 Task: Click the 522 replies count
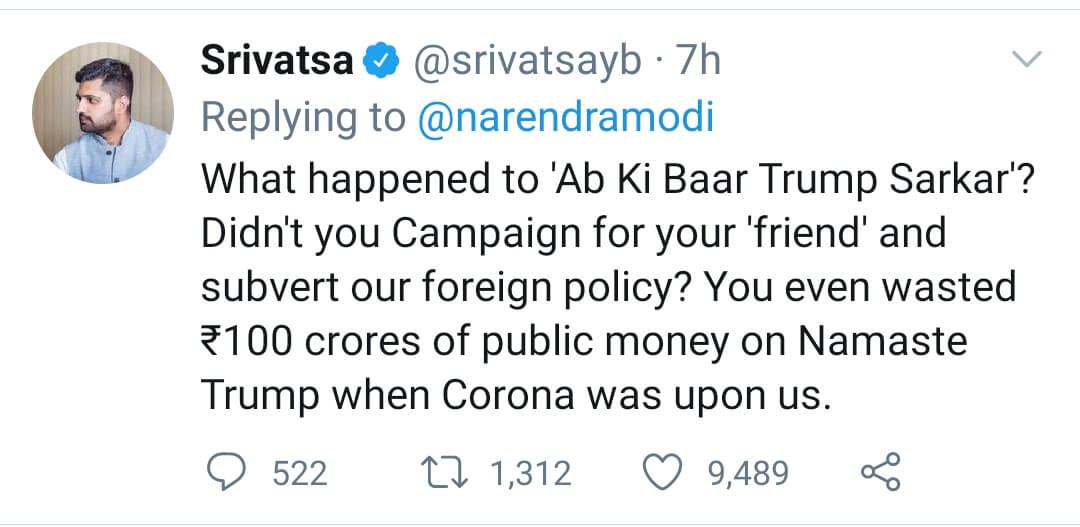[x=300, y=473]
